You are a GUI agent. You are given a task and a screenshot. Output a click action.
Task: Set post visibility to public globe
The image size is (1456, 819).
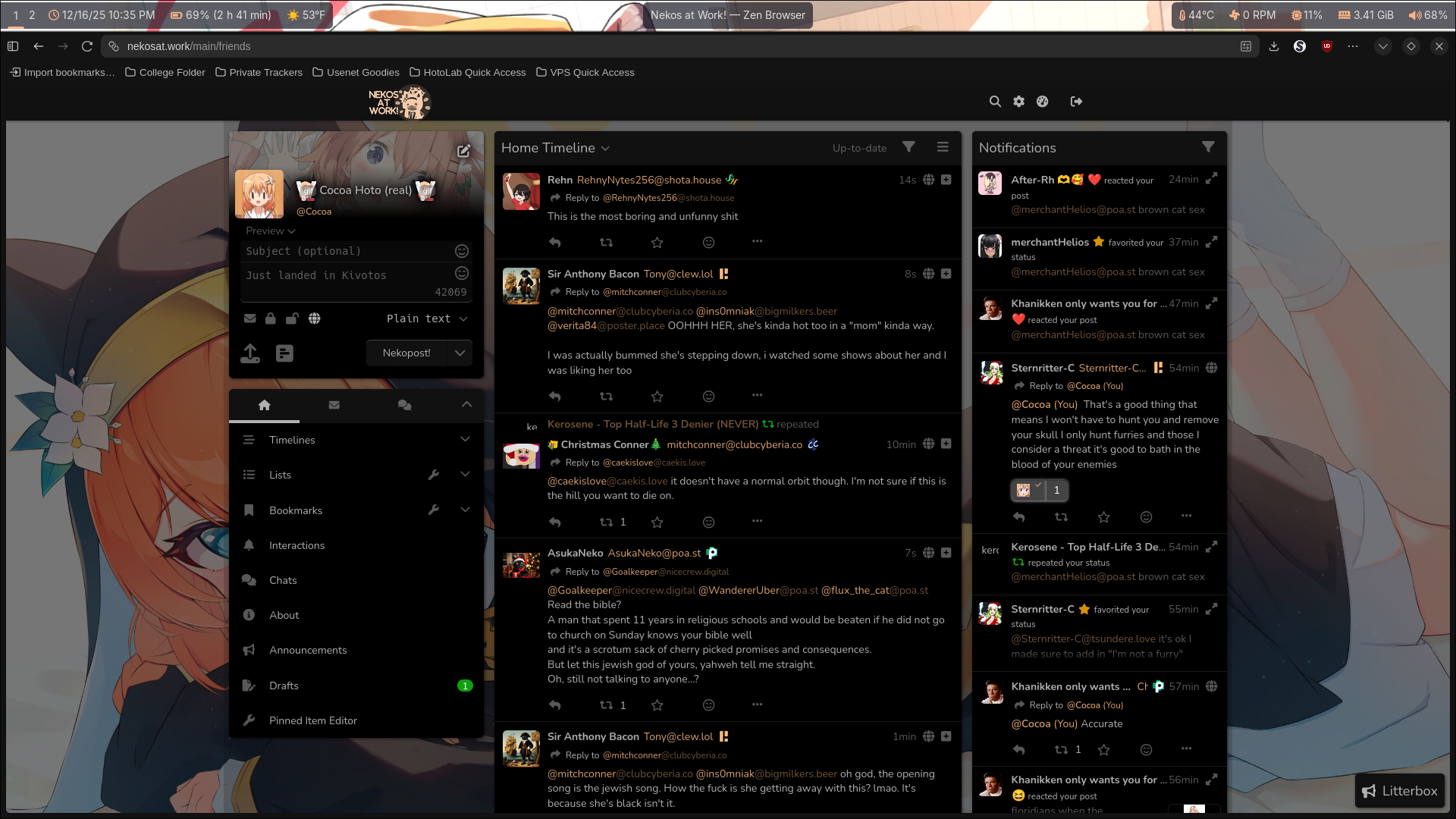(314, 318)
